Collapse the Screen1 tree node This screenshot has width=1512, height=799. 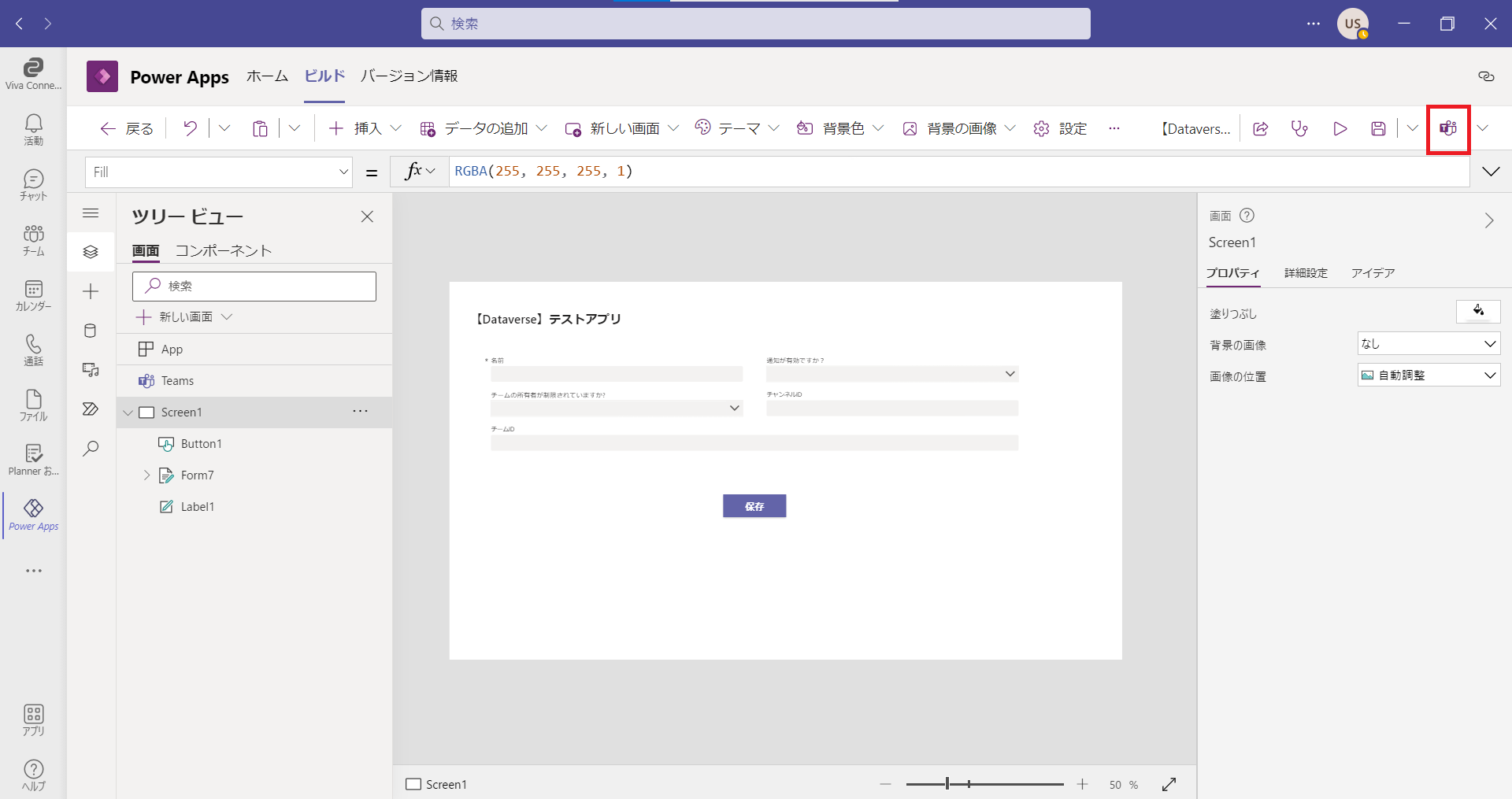pyautogui.click(x=128, y=412)
